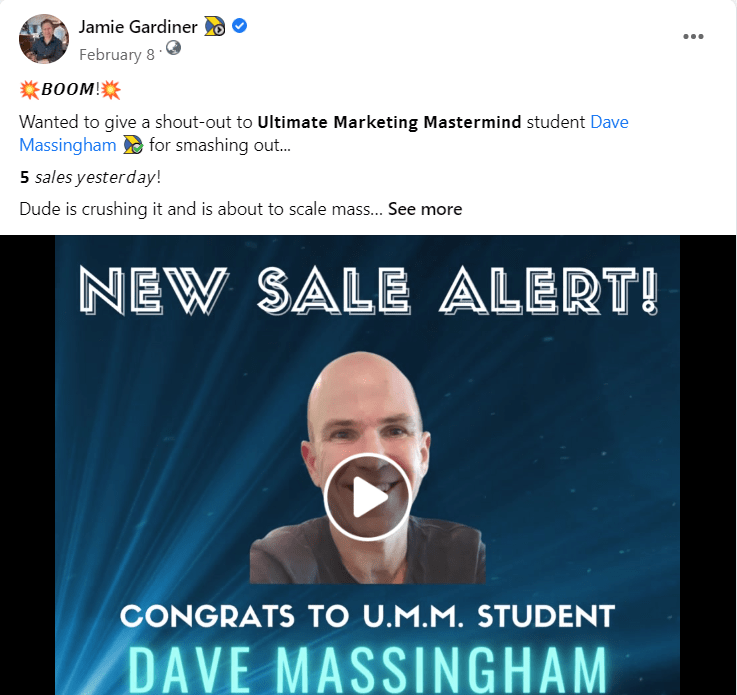Open the "Massingham" profile link
Viewport: 737px width, 695px height.
click(68, 145)
